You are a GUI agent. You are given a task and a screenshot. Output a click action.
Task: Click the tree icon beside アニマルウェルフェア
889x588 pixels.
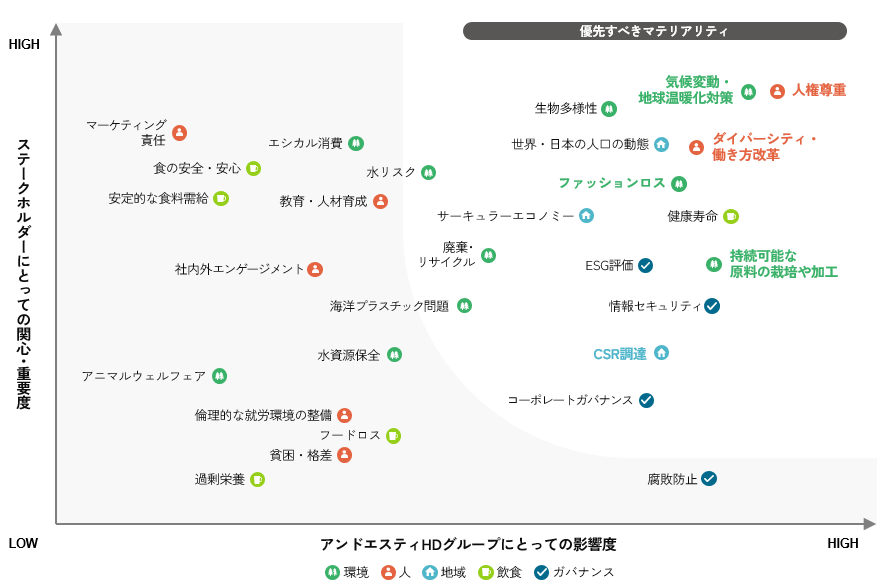219,376
